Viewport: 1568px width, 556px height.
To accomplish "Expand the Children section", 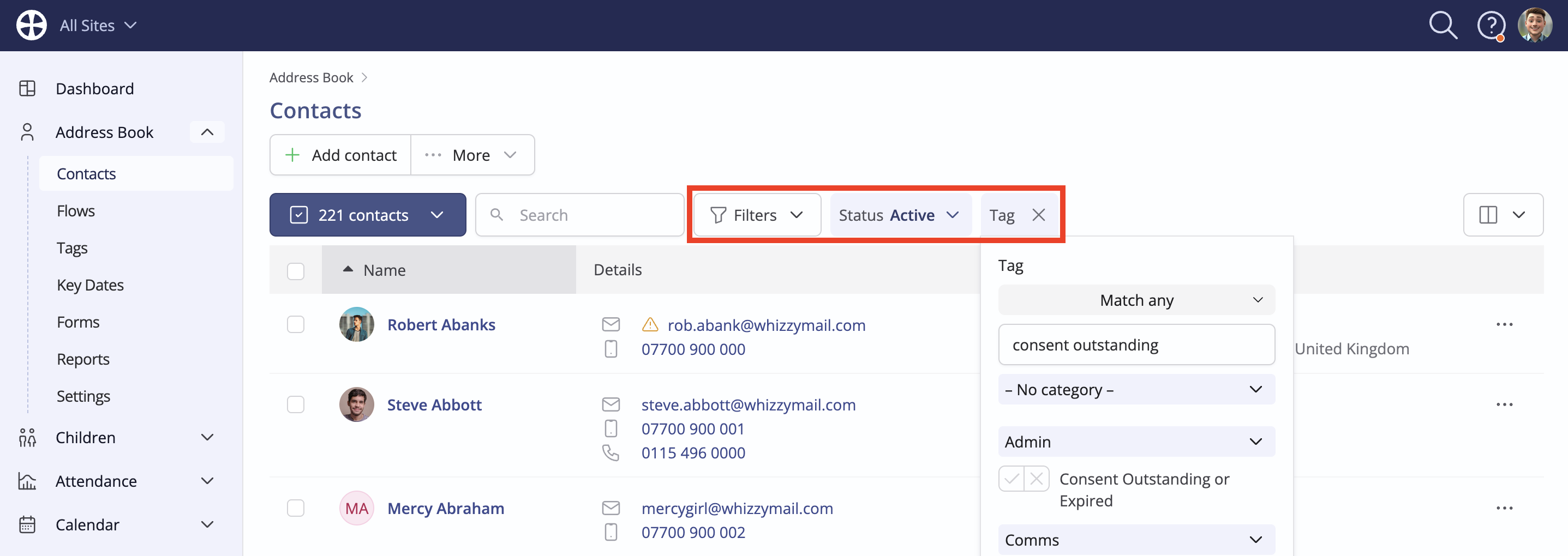I will [207, 437].
